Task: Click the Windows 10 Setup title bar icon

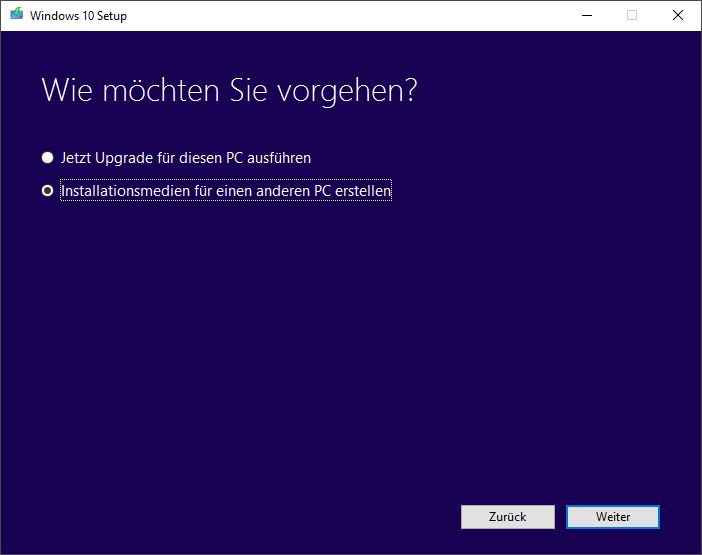Action: pos(17,15)
